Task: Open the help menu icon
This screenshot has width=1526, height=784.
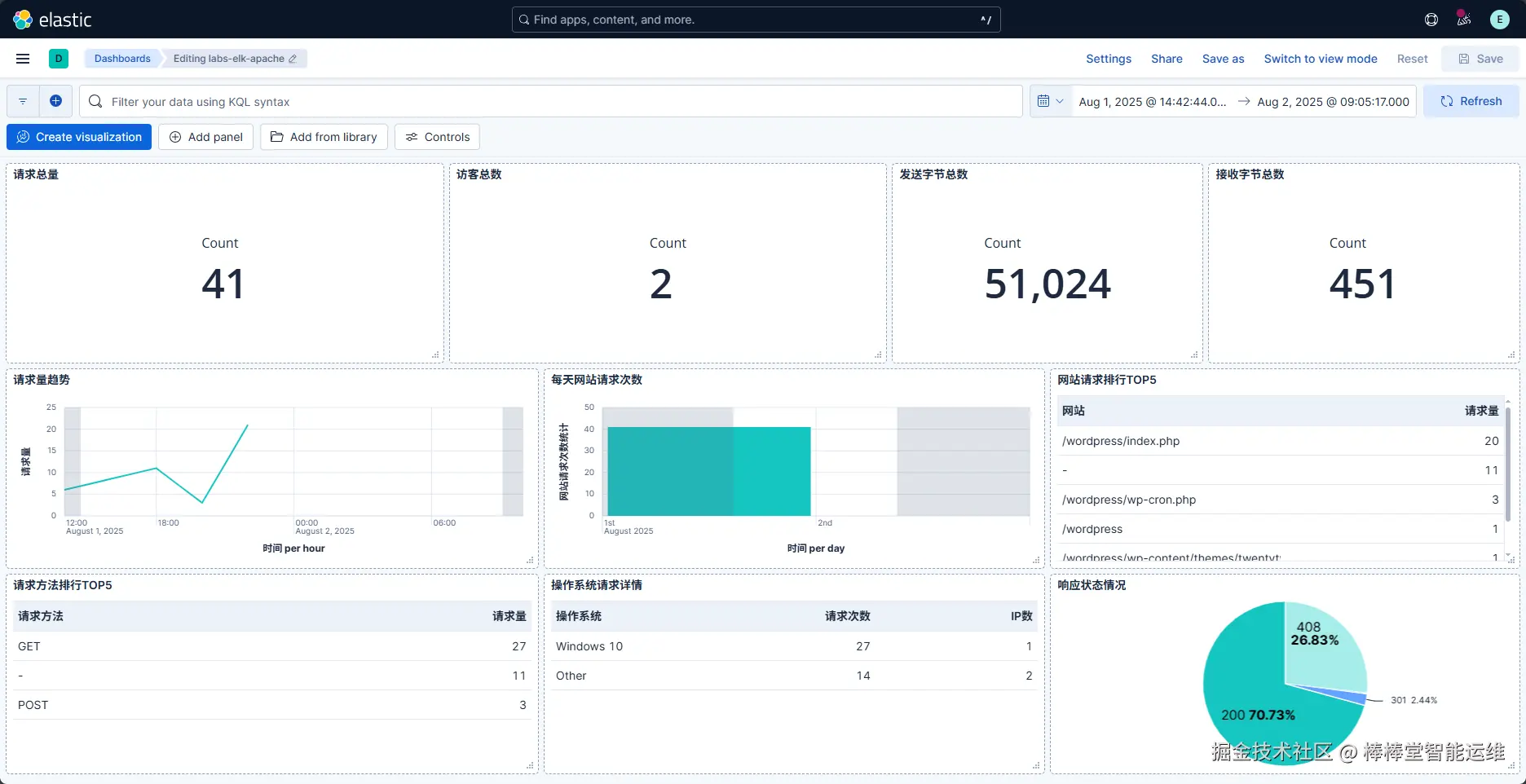Action: pos(1431,20)
